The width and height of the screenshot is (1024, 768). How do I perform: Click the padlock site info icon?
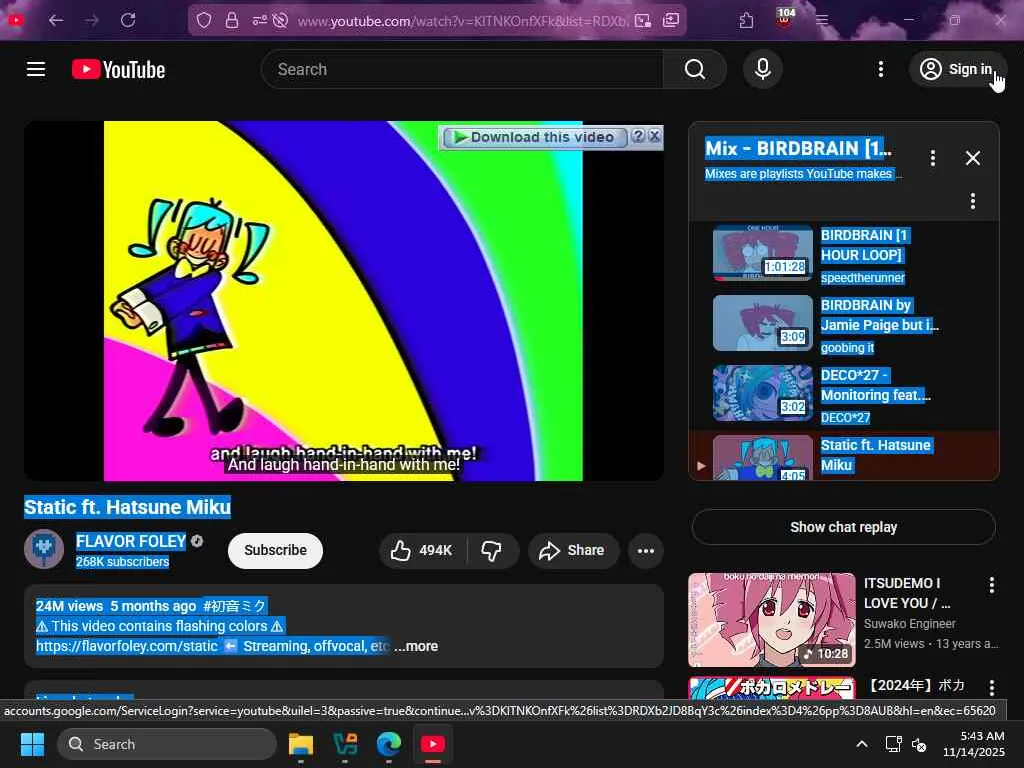click(232, 21)
